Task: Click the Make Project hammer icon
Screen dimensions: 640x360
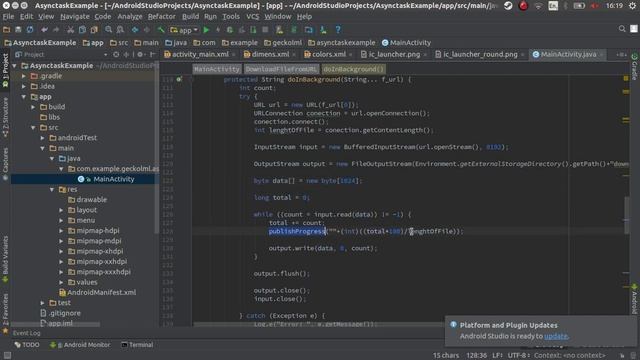Action: 161,30
